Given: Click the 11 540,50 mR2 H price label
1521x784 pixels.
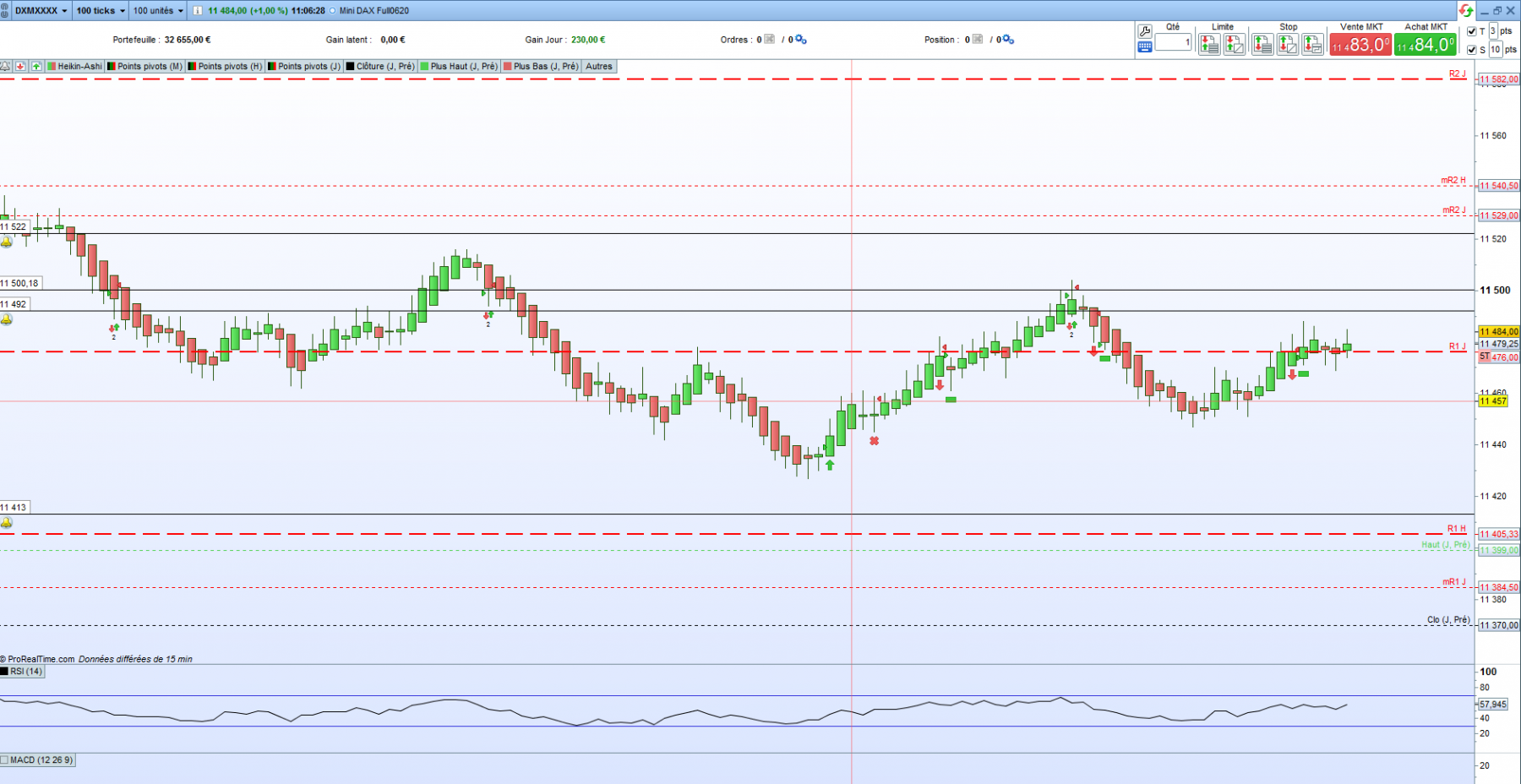Looking at the screenshot, I should pos(1498,186).
